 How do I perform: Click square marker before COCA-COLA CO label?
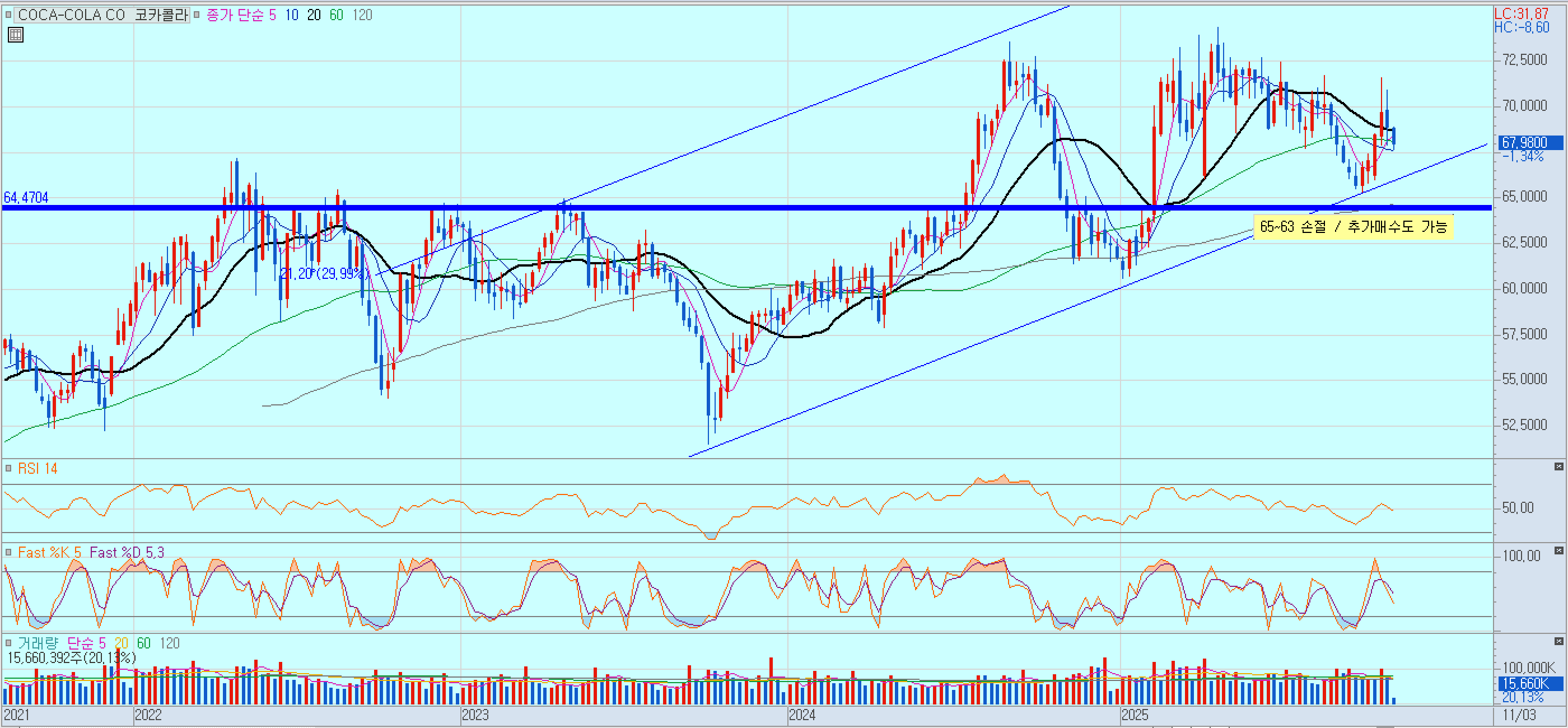8,15
